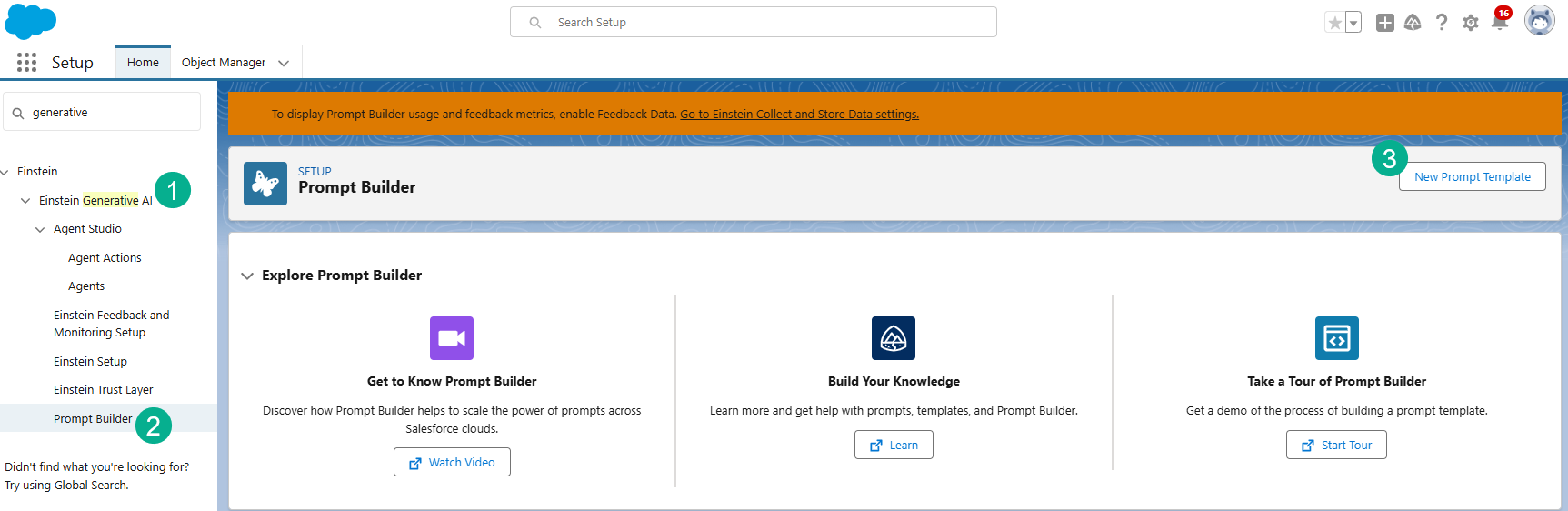1568x511 pixels.
Task: Open the Object Manager tab dropdown chevron
Action: (284, 63)
